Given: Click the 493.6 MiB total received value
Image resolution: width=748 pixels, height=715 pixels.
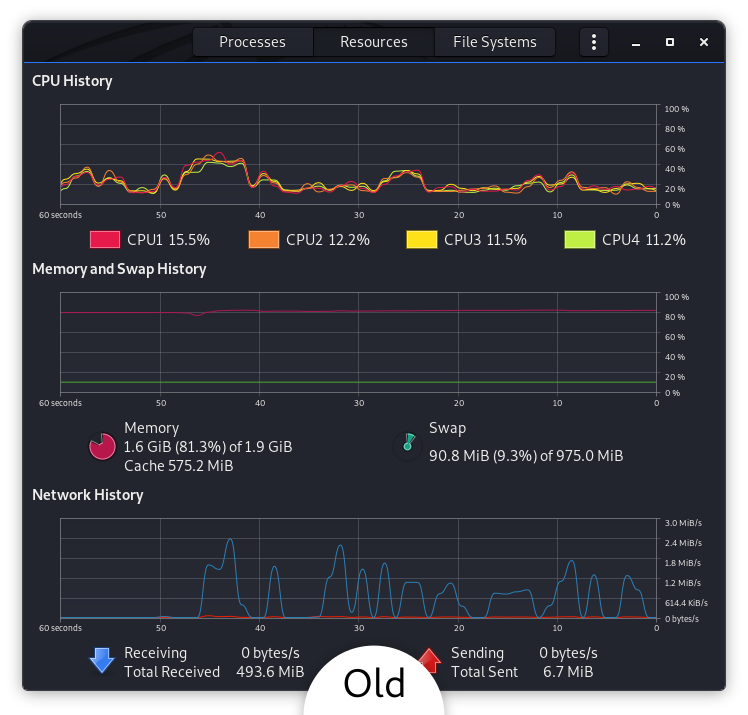Looking at the screenshot, I should coord(270,672).
